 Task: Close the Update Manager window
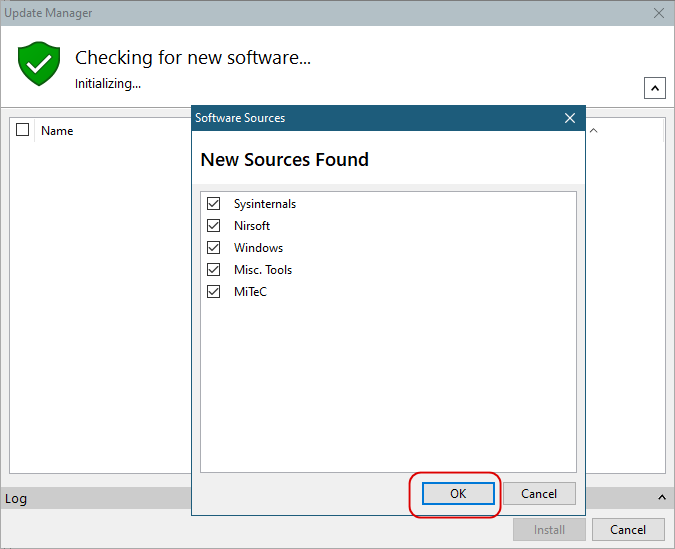coord(658,13)
